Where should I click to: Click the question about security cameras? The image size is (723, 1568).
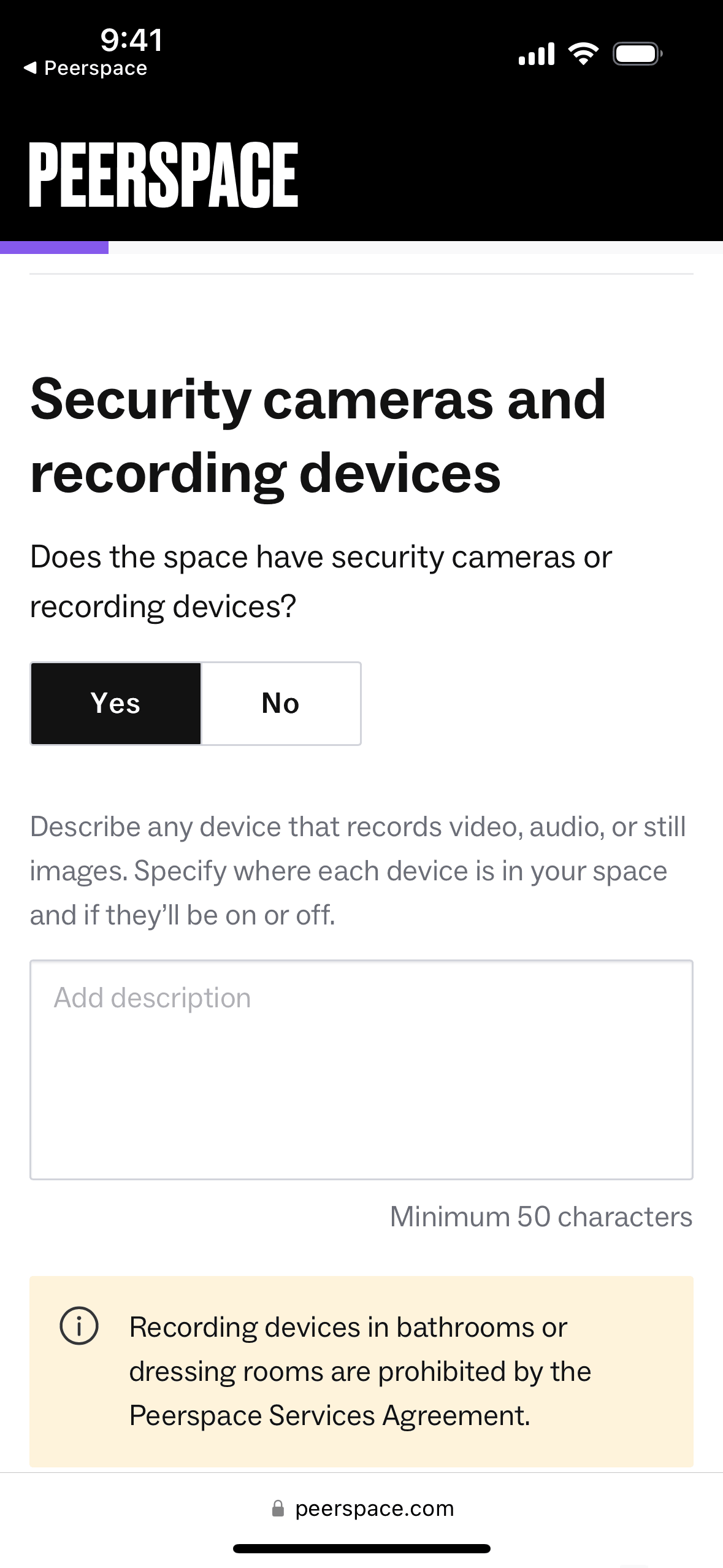(321, 582)
